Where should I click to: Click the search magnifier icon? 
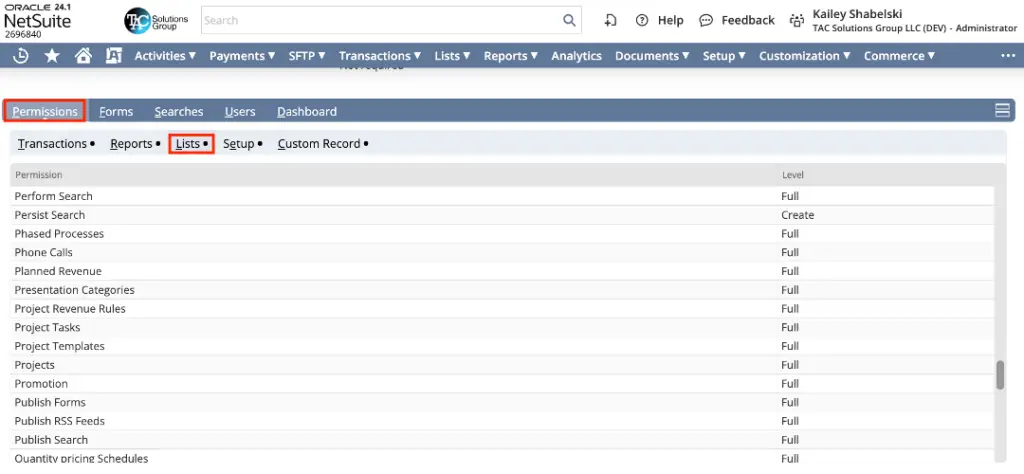click(x=569, y=20)
